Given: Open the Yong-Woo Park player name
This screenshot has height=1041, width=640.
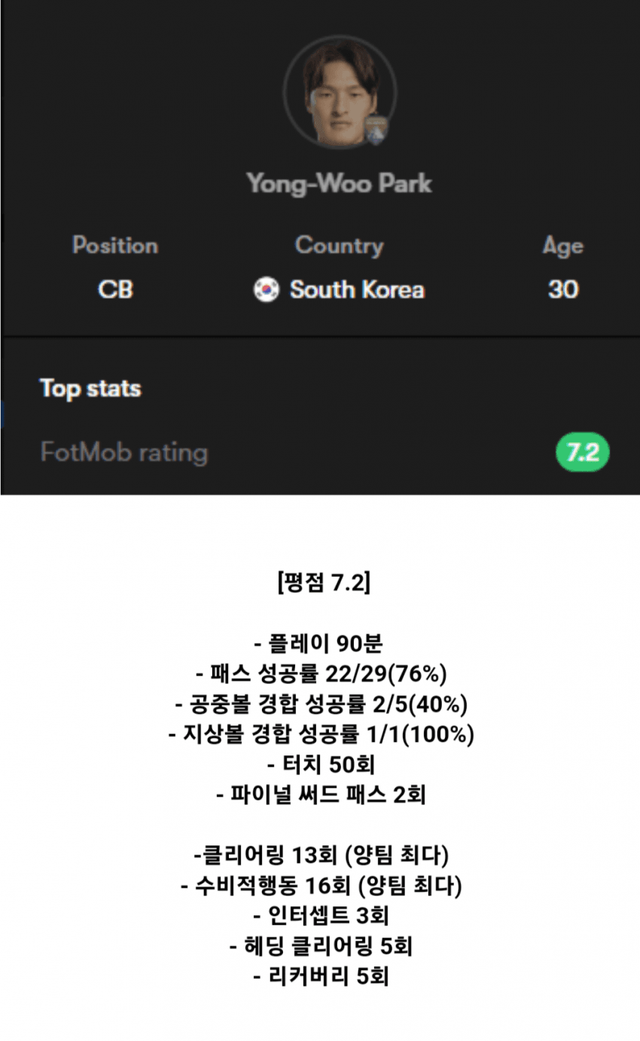Looking at the screenshot, I should (339, 184).
